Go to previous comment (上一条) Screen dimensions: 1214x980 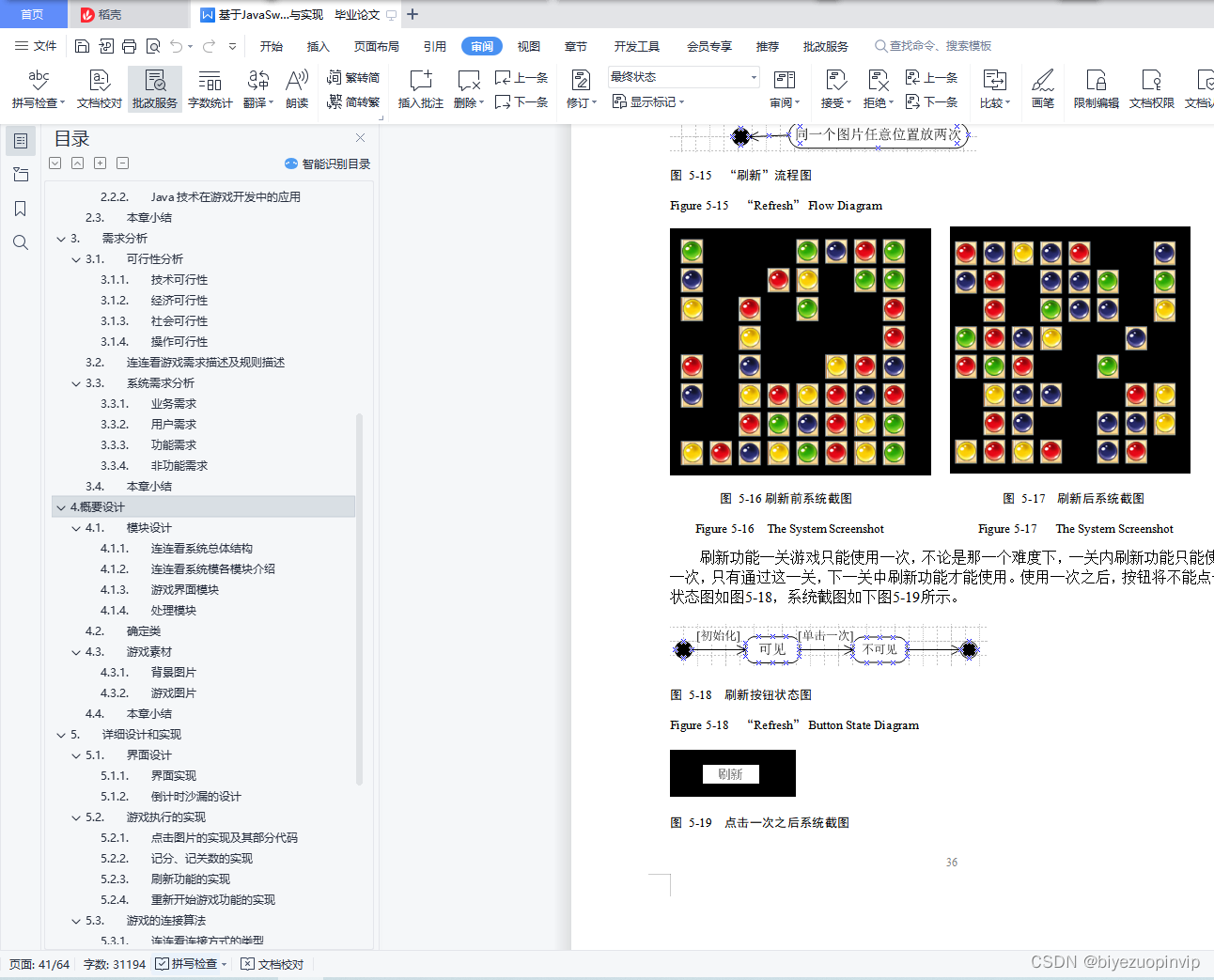coord(521,77)
